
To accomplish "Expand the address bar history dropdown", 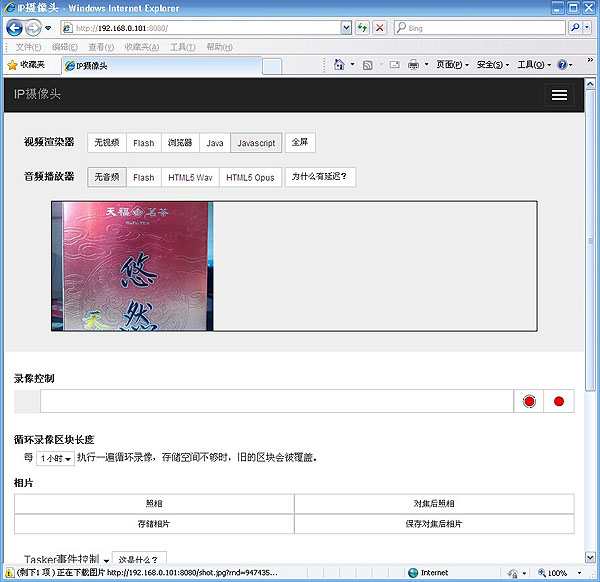I will click(346, 28).
